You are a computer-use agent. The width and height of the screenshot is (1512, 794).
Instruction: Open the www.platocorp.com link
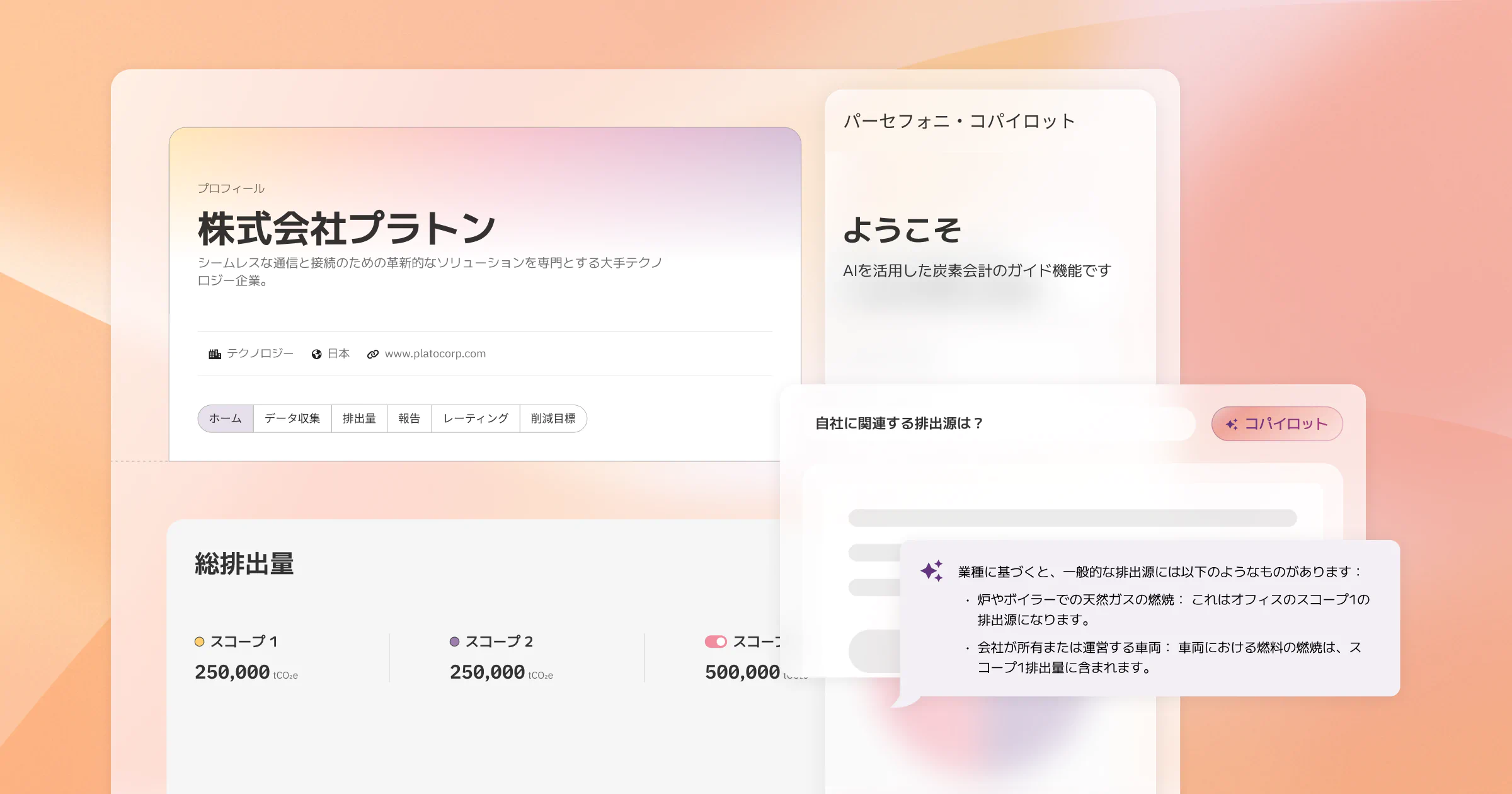pos(435,354)
